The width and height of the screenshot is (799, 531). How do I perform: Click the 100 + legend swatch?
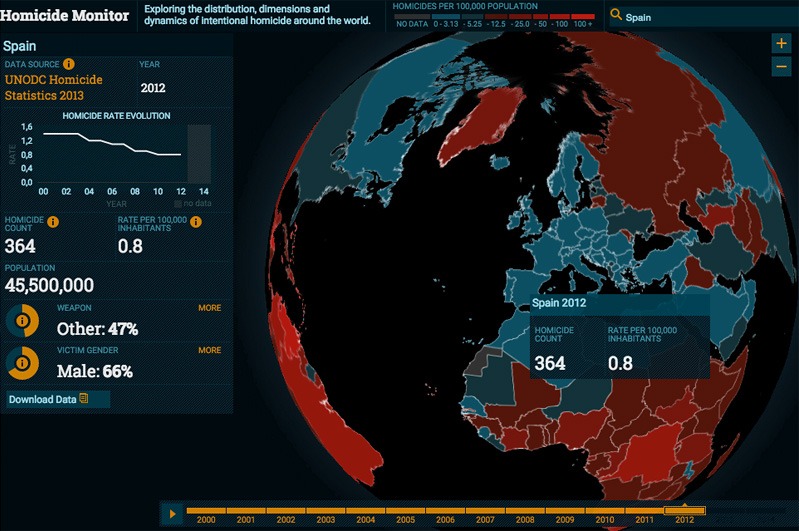click(x=583, y=17)
